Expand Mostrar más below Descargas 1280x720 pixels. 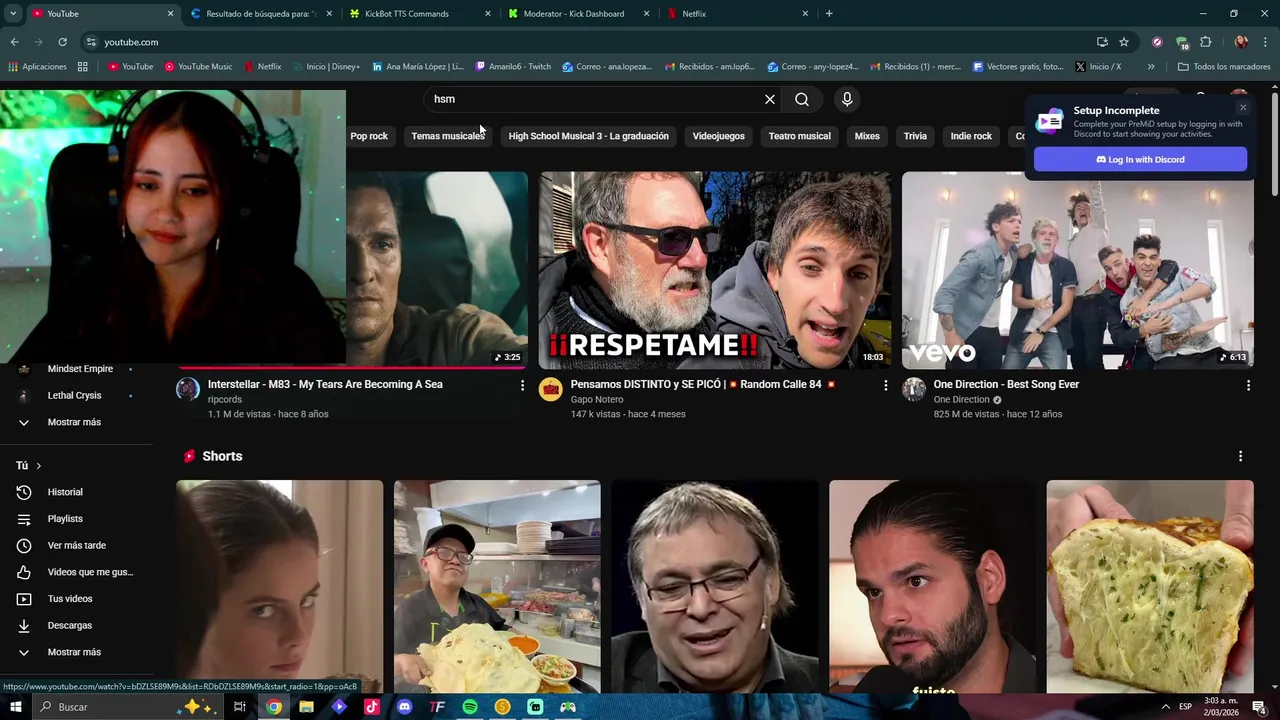[x=76, y=652]
